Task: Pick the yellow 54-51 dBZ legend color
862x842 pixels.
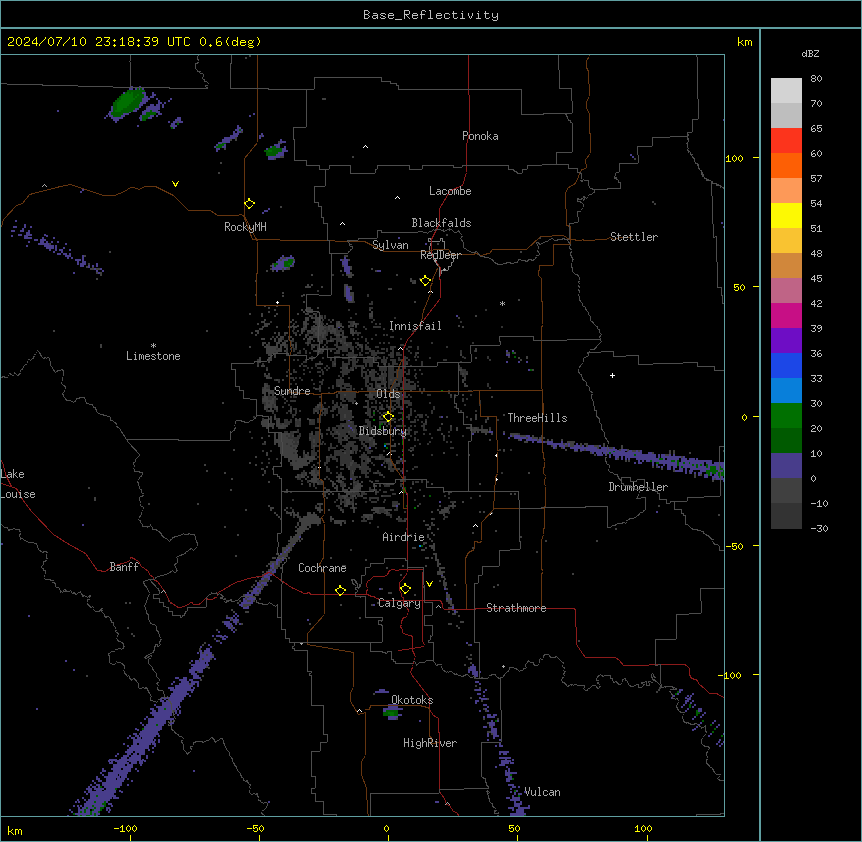Action: [786, 215]
